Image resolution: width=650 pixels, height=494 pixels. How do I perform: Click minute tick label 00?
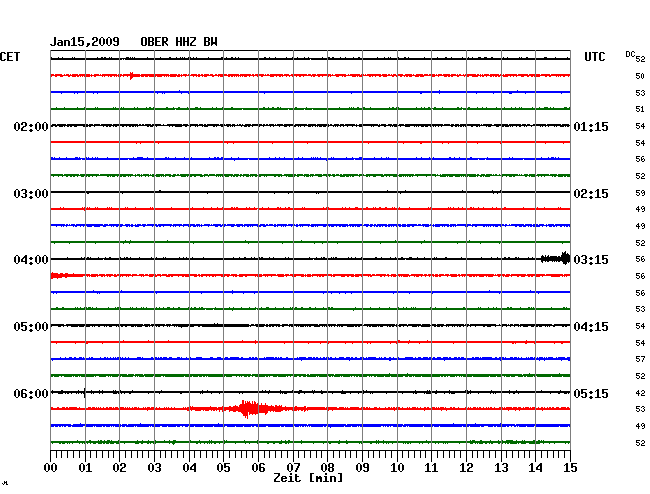51,468
